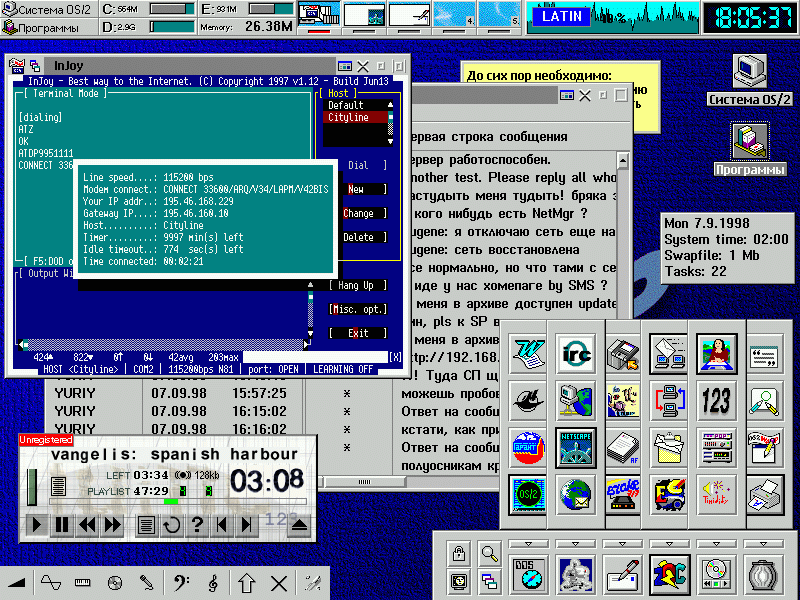Skip to next track in the music player
Screen dimensions: 800x600
[247, 524]
